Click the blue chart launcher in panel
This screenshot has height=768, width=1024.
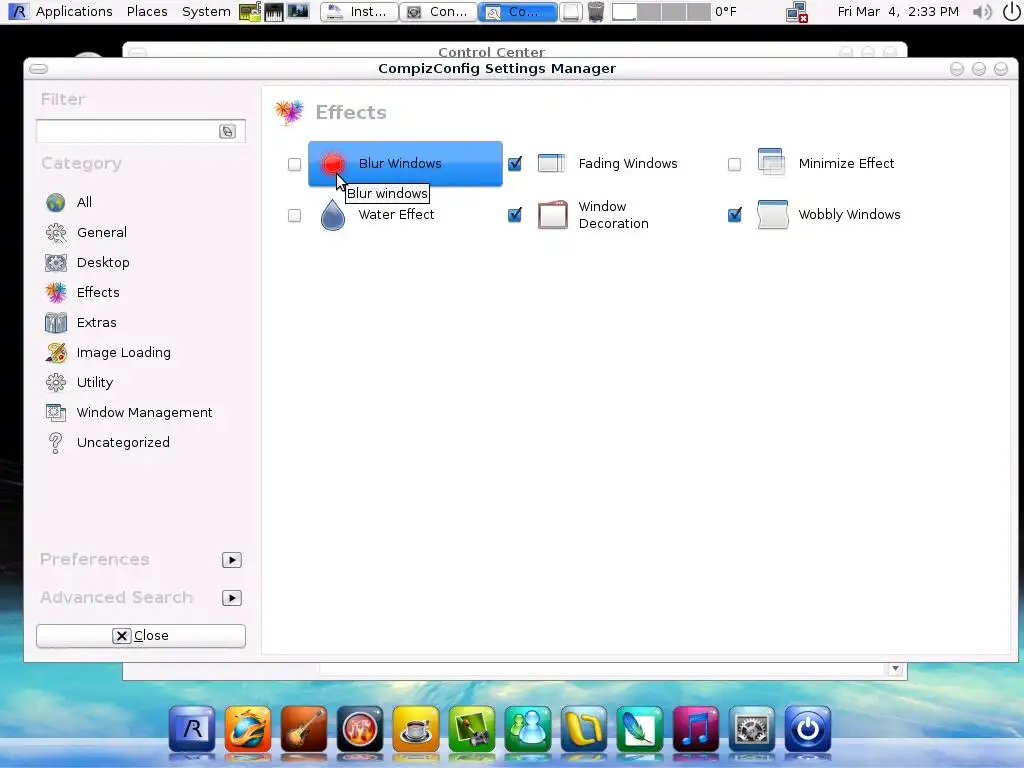coord(298,12)
